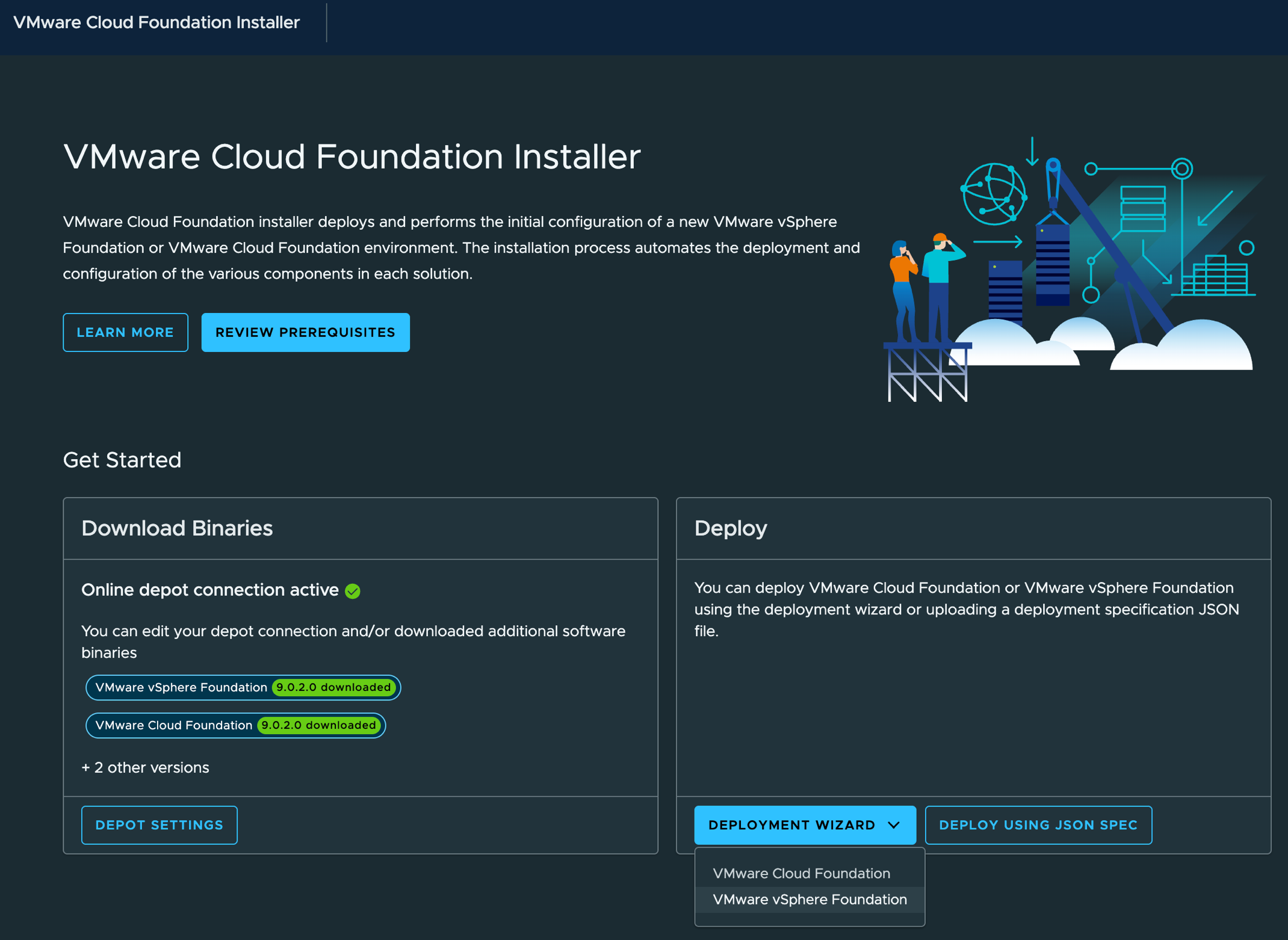Screen dimensions: 1288x940
Task: Click Deploy Using JSON Spec button
Action: [x=1038, y=825]
